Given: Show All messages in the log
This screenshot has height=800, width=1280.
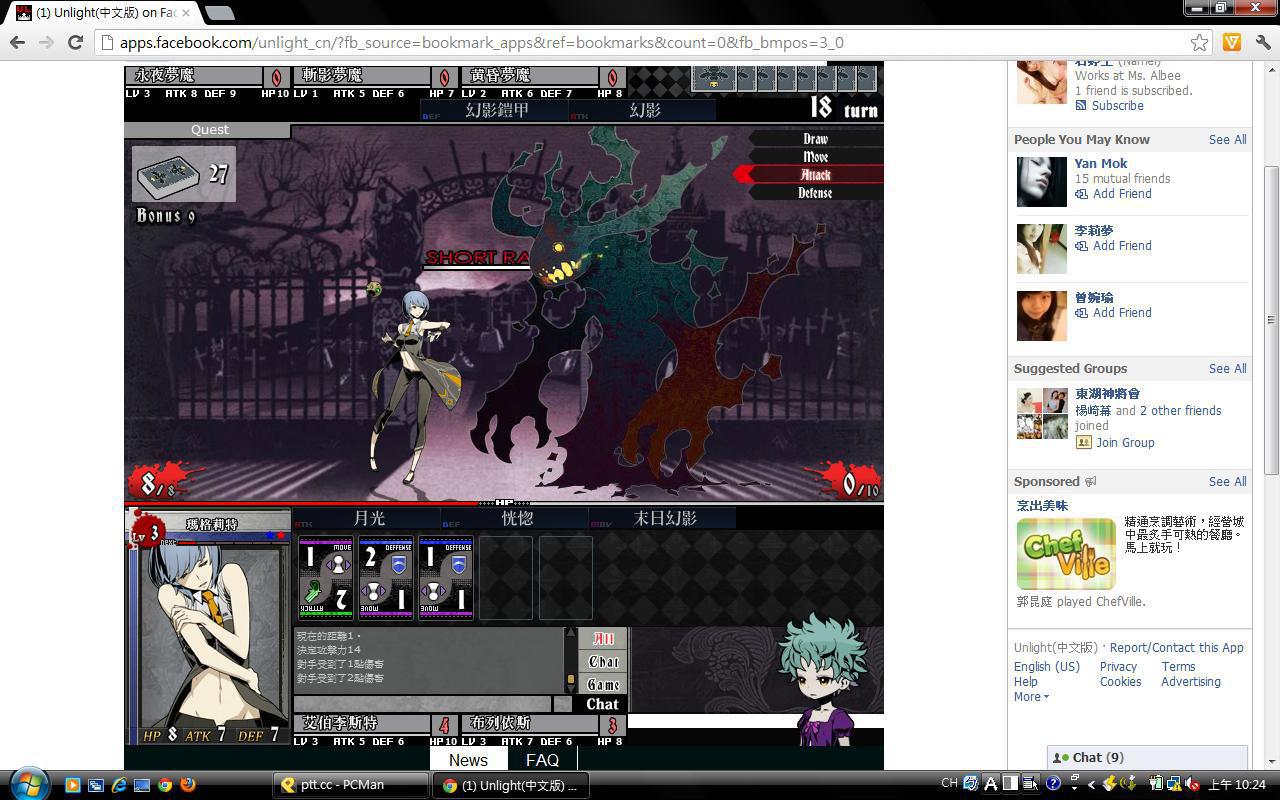Looking at the screenshot, I should (603, 639).
